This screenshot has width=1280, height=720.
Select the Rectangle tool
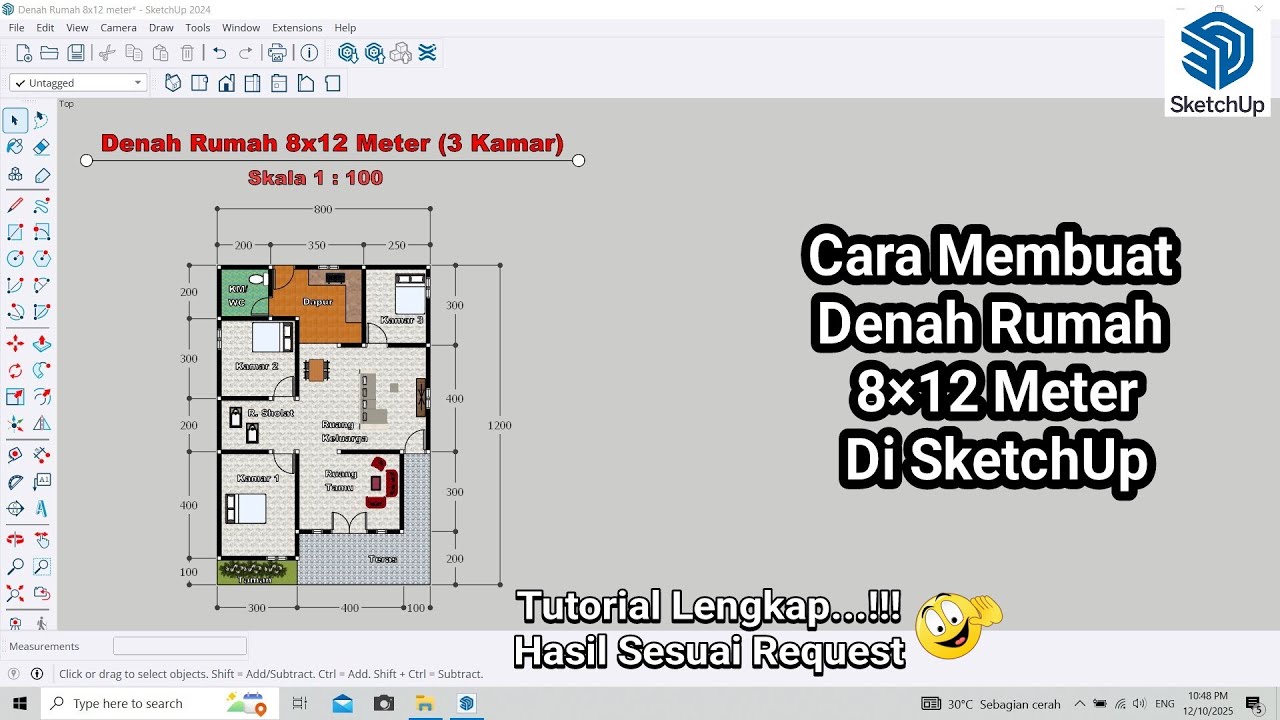click(15, 232)
